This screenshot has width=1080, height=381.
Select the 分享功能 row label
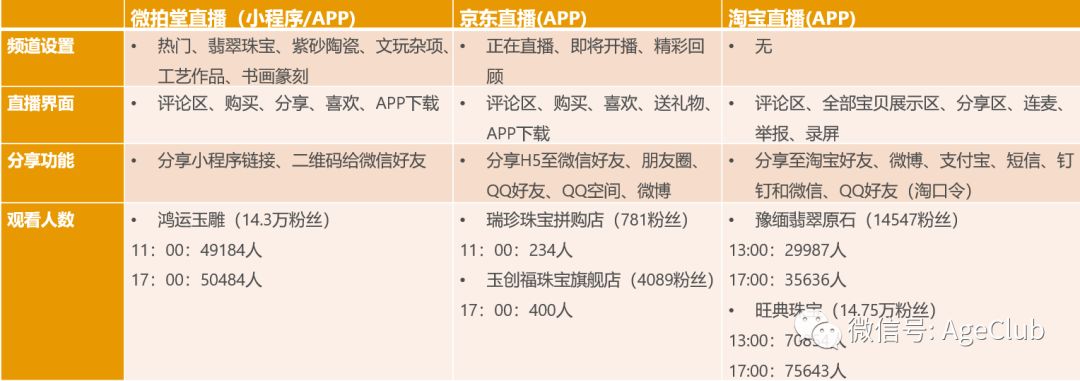click(41, 161)
